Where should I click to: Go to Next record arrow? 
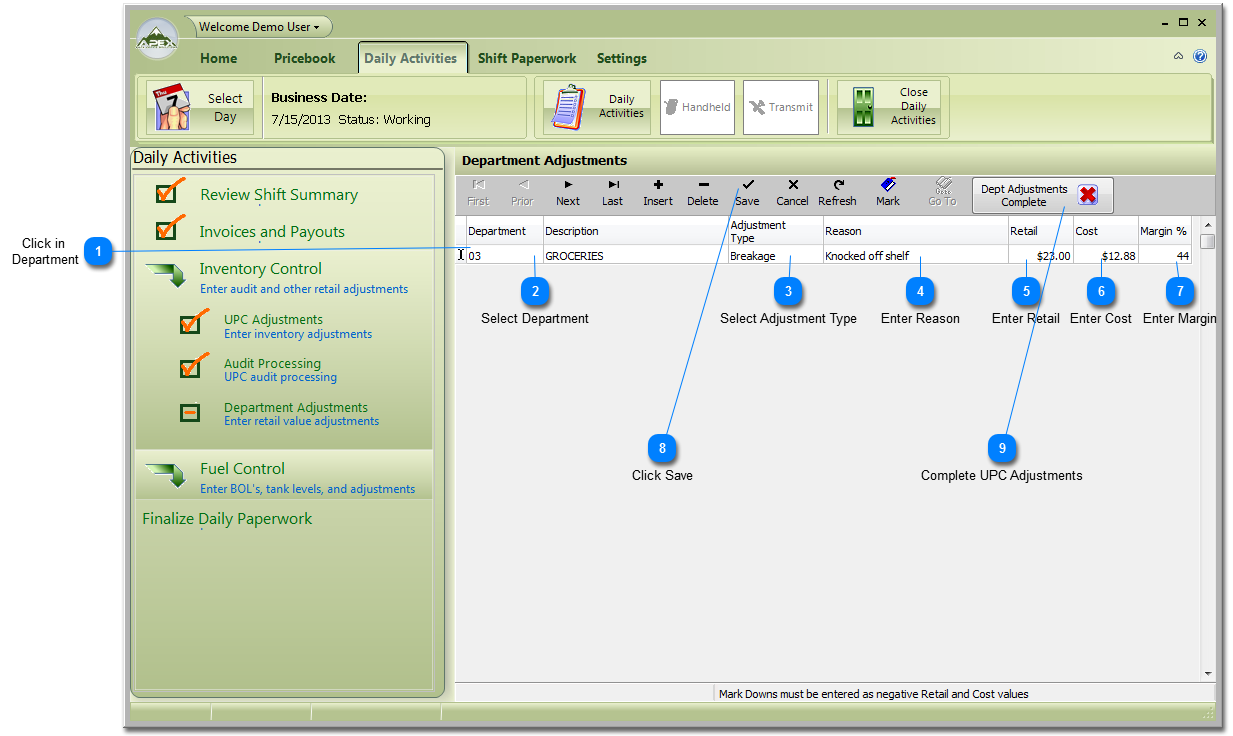pos(568,186)
